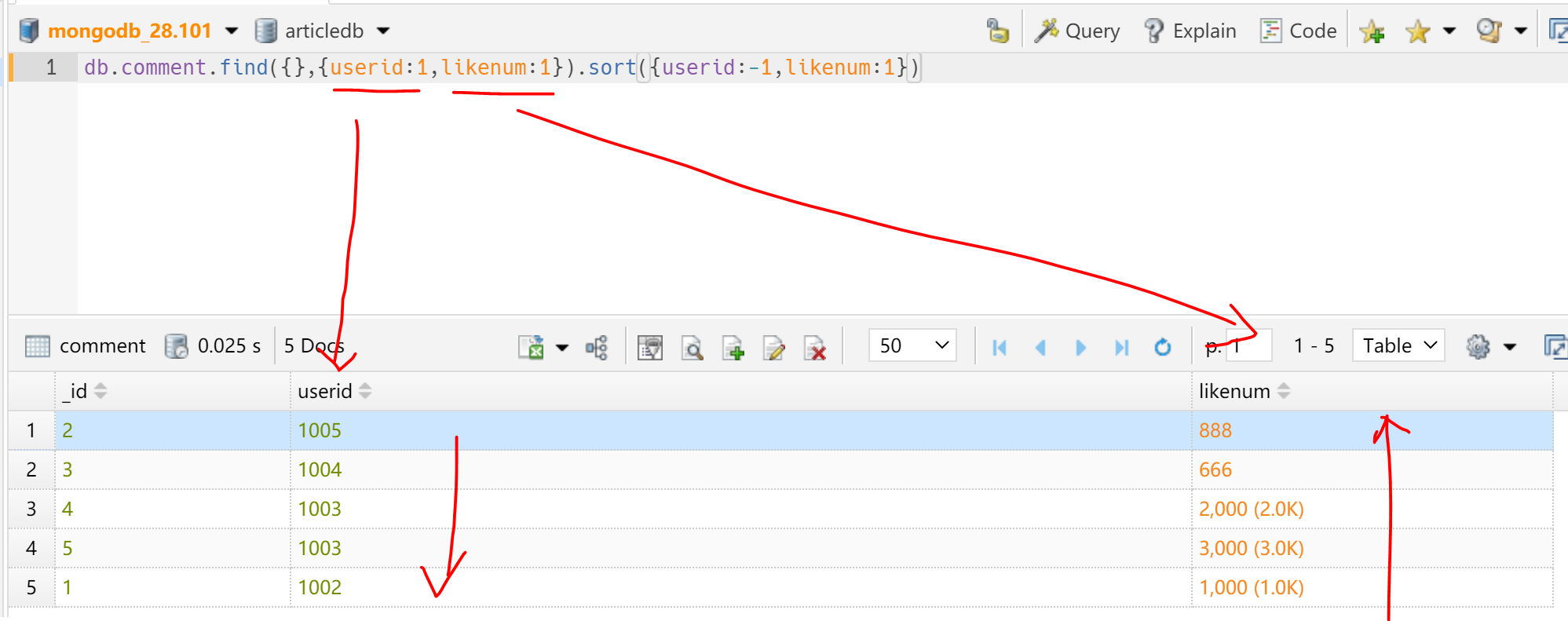Image resolution: width=1568 pixels, height=621 pixels.
Task: Sort by the userid column header
Action: pyautogui.click(x=325, y=391)
